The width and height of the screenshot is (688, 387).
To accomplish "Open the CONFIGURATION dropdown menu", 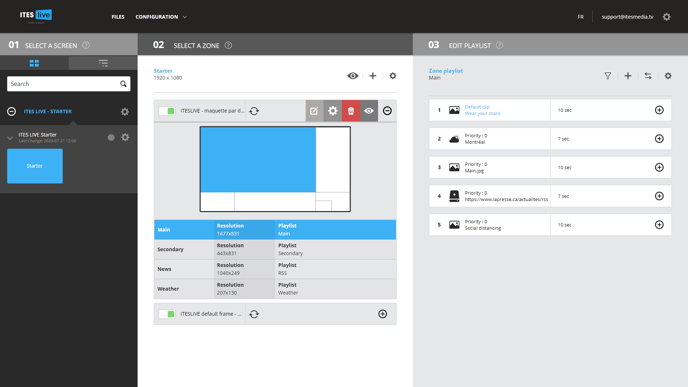I will [161, 17].
